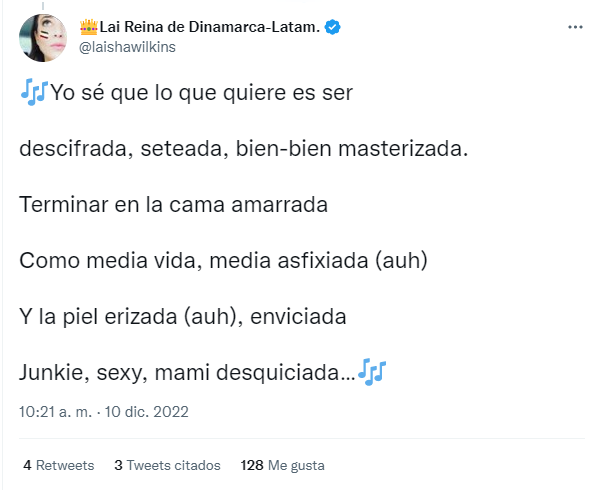Click the blue verified badge

click(332, 27)
